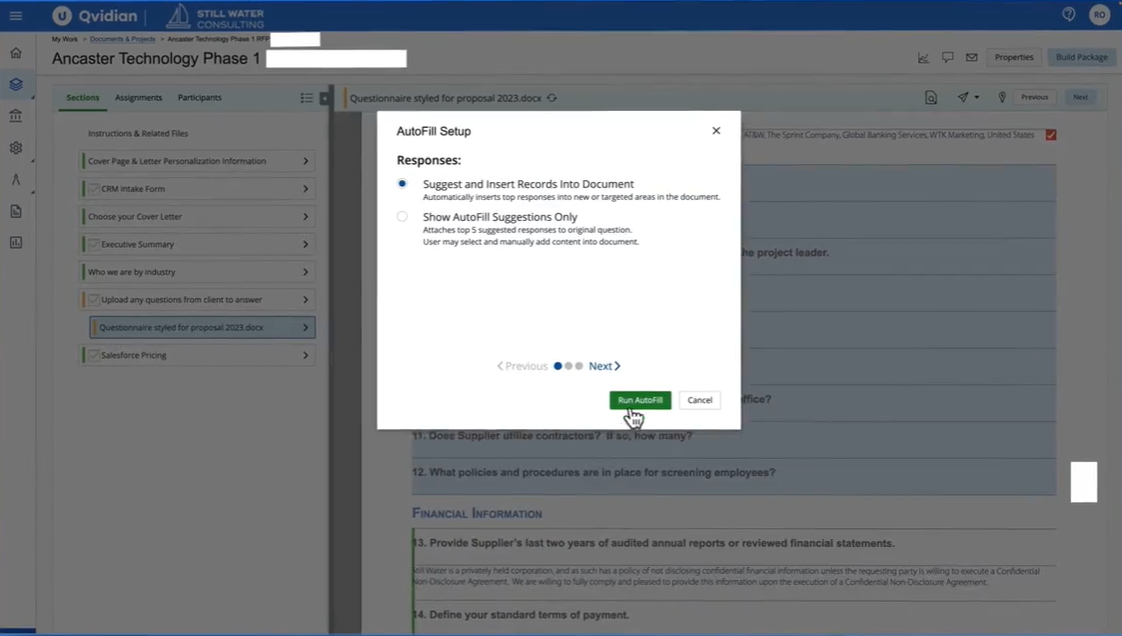The width and height of the screenshot is (1122, 636).
Task: Select the third step dot in dialog
Action: 579,366
